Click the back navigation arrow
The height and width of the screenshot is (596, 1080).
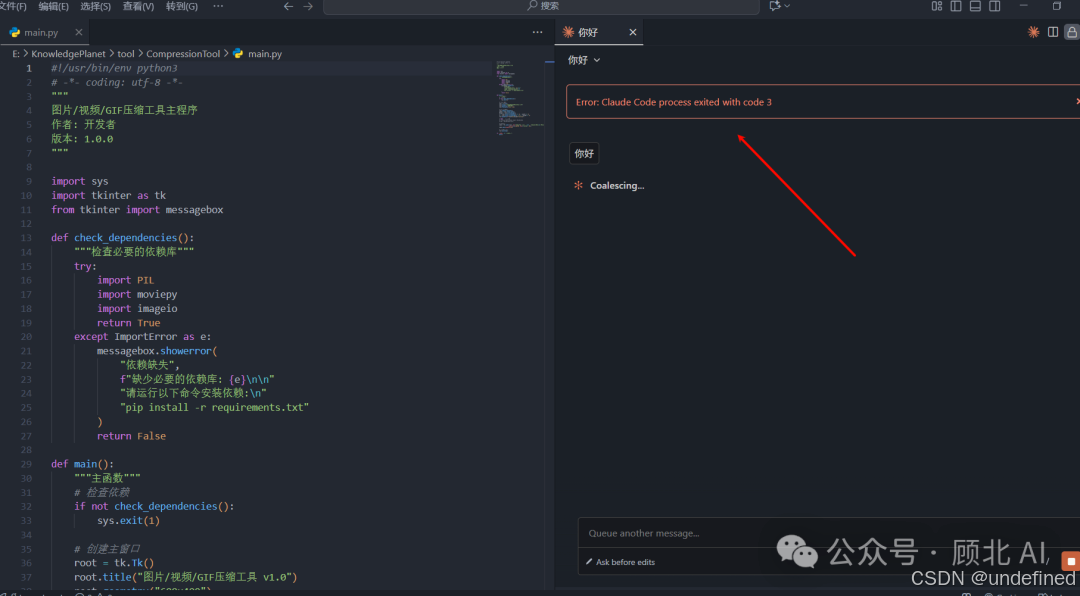tap(288, 6)
